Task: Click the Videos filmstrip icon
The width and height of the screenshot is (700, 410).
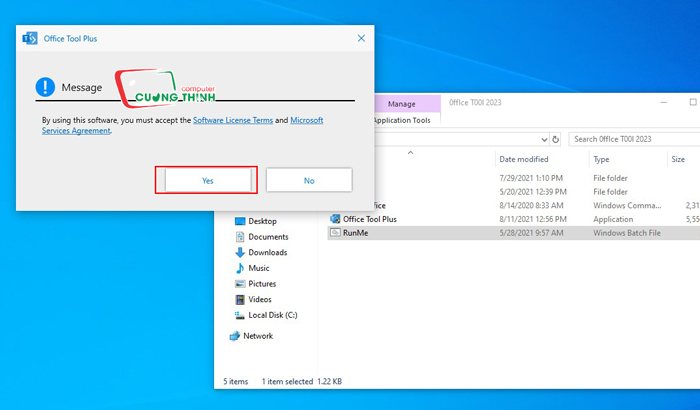Action: click(240, 299)
